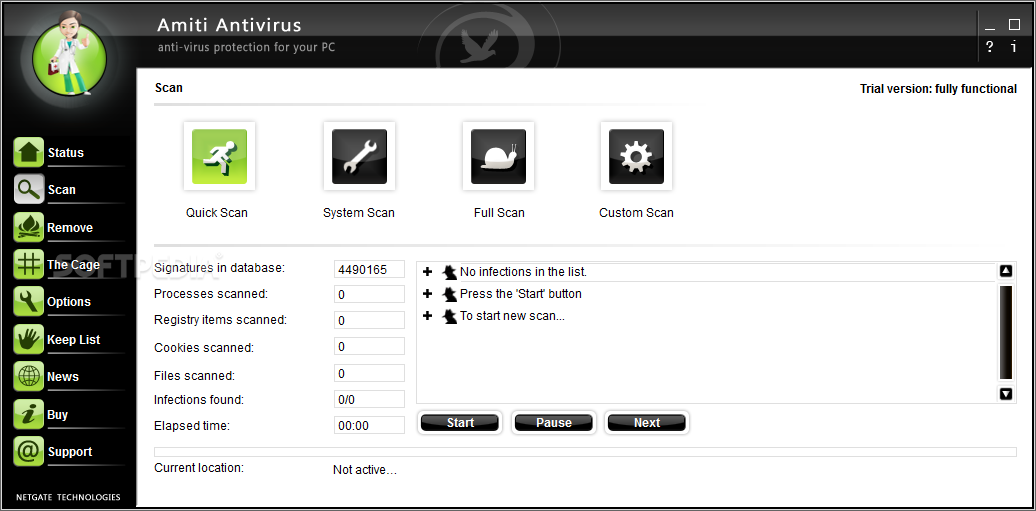Start a Quick Scan via running-man icon
This screenshot has height=511, width=1036.
pos(219,156)
